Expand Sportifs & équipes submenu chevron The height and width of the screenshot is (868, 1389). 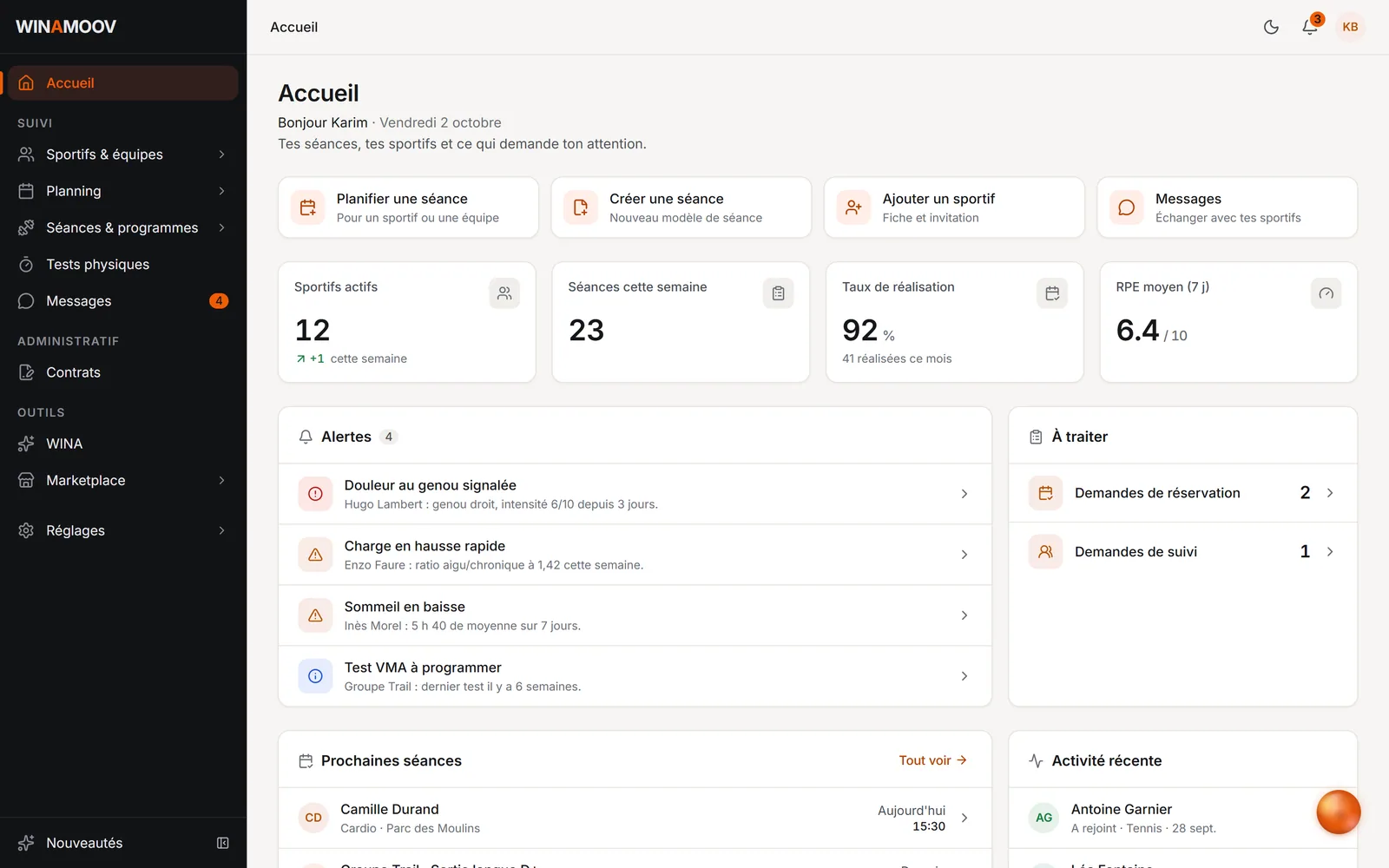click(222, 155)
